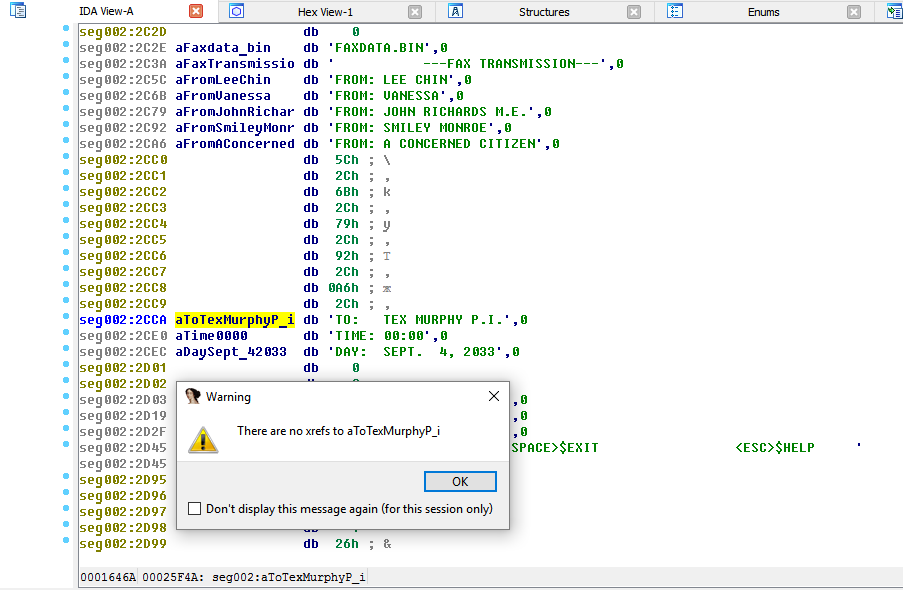
Task: Select the aTime0000 label
Action: tap(211, 336)
